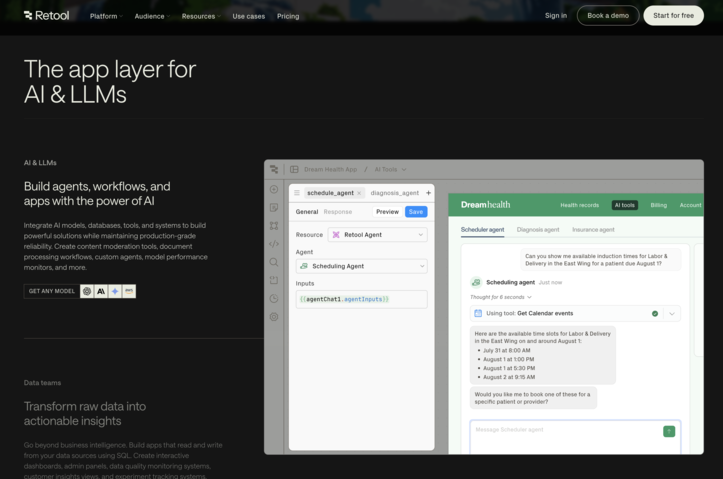Image resolution: width=723 pixels, height=479 pixels.
Task: Click the green send arrow button
Action: pyautogui.click(x=669, y=432)
